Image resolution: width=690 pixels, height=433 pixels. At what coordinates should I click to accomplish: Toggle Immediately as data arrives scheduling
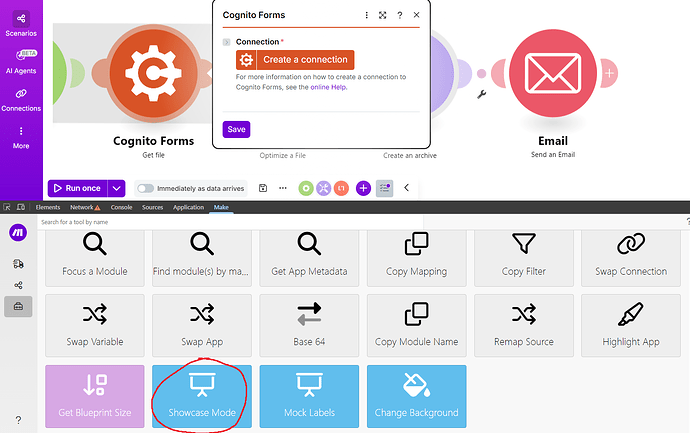point(145,188)
